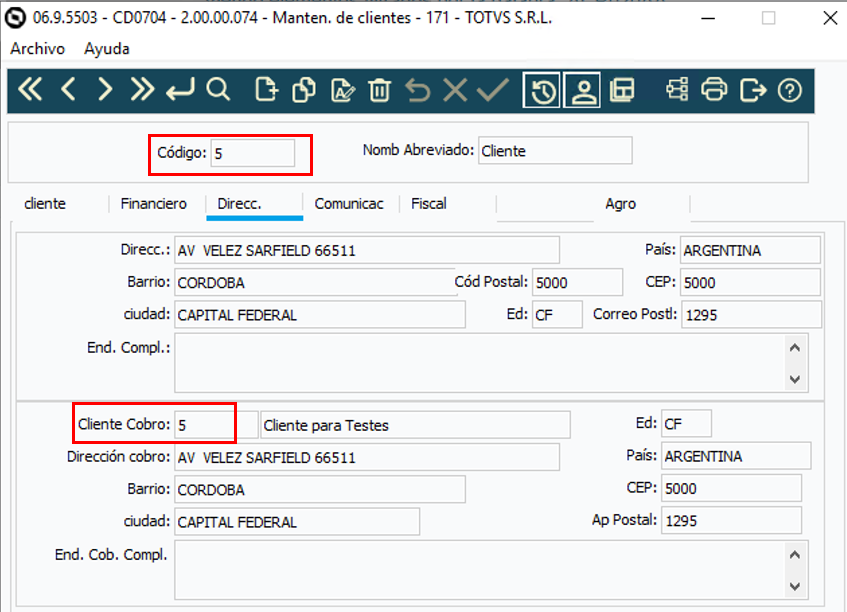Open the Archivo menu
The height and width of the screenshot is (612, 847).
(37, 49)
